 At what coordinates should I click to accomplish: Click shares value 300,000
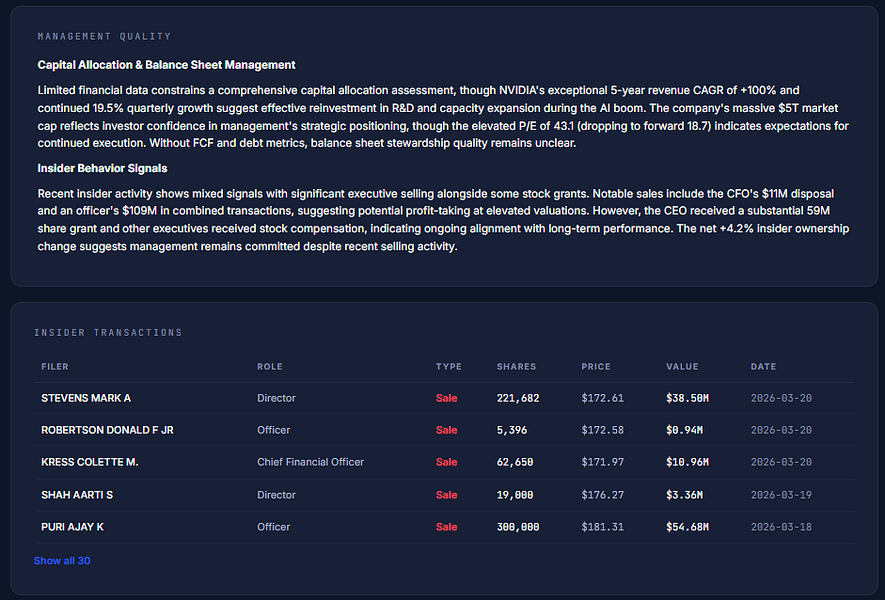coord(518,527)
